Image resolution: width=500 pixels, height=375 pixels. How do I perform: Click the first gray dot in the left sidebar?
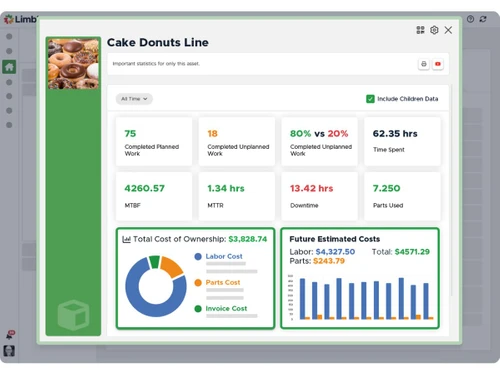[x=9, y=36]
